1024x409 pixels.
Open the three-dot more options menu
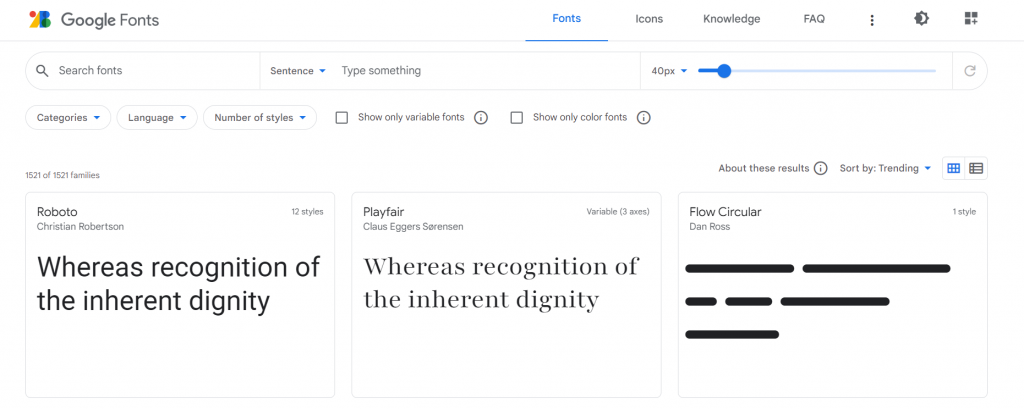(872, 20)
